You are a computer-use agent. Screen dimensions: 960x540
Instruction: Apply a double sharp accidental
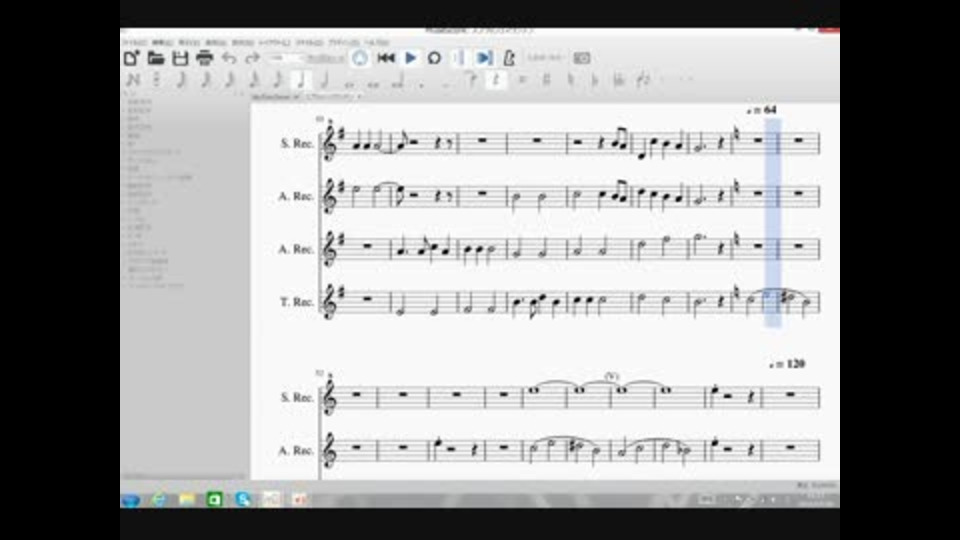522,80
